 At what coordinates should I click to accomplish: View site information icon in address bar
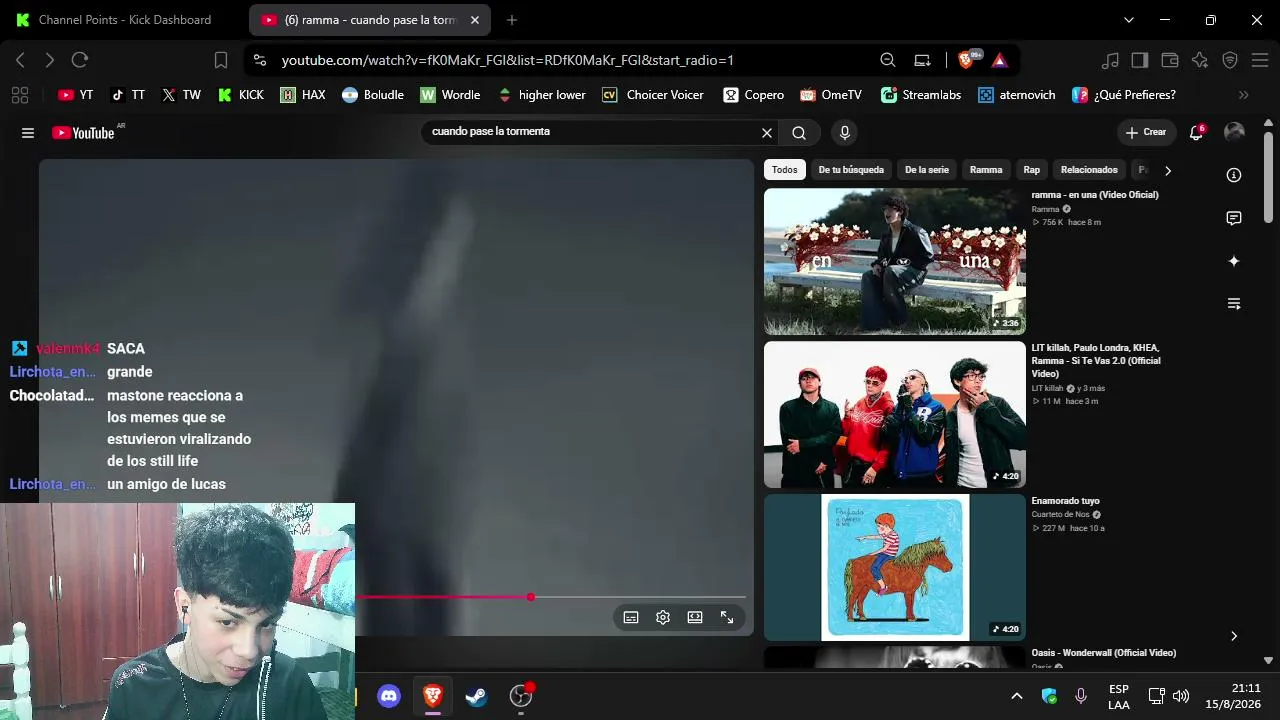(x=260, y=60)
